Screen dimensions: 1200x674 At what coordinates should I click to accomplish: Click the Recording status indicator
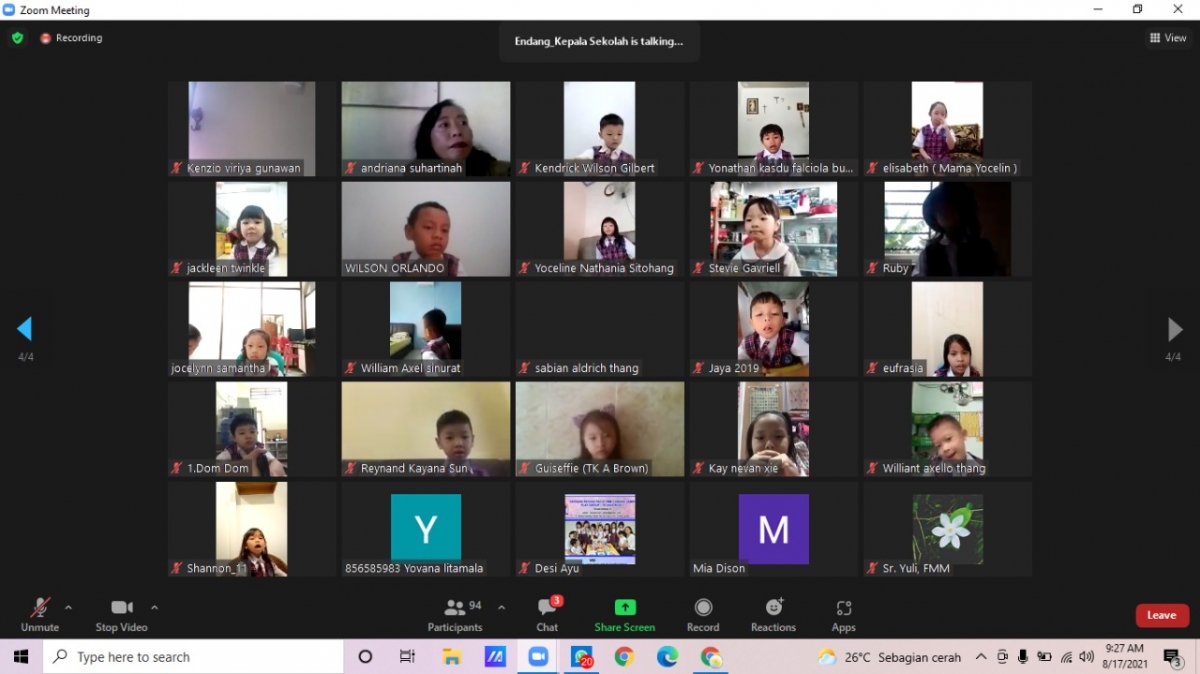click(x=71, y=38)
